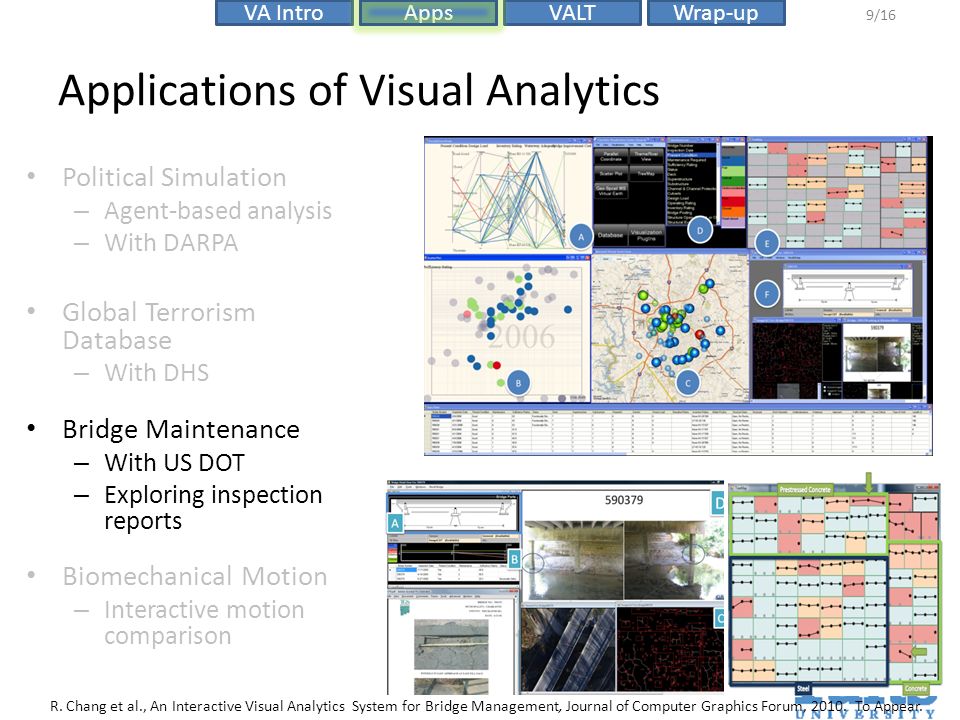
Task: Click the Agent-based analysis sub-bullet
Action: pyautogui.click(x=218, y=211)
